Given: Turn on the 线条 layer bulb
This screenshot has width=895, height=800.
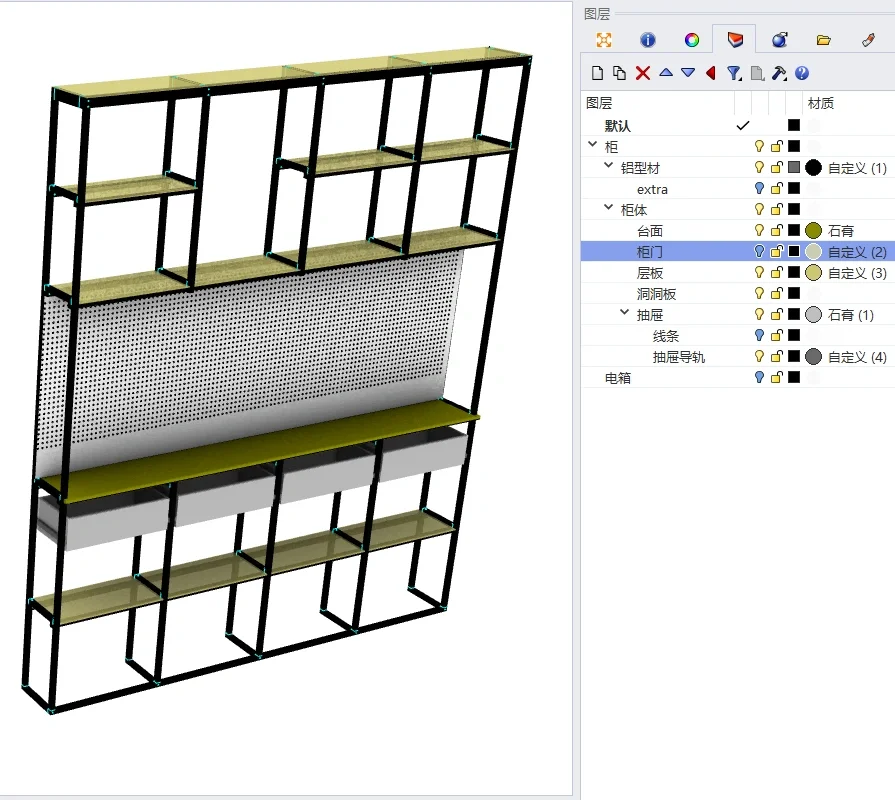Looking at the screenshot, I should [x=759, y=336].
